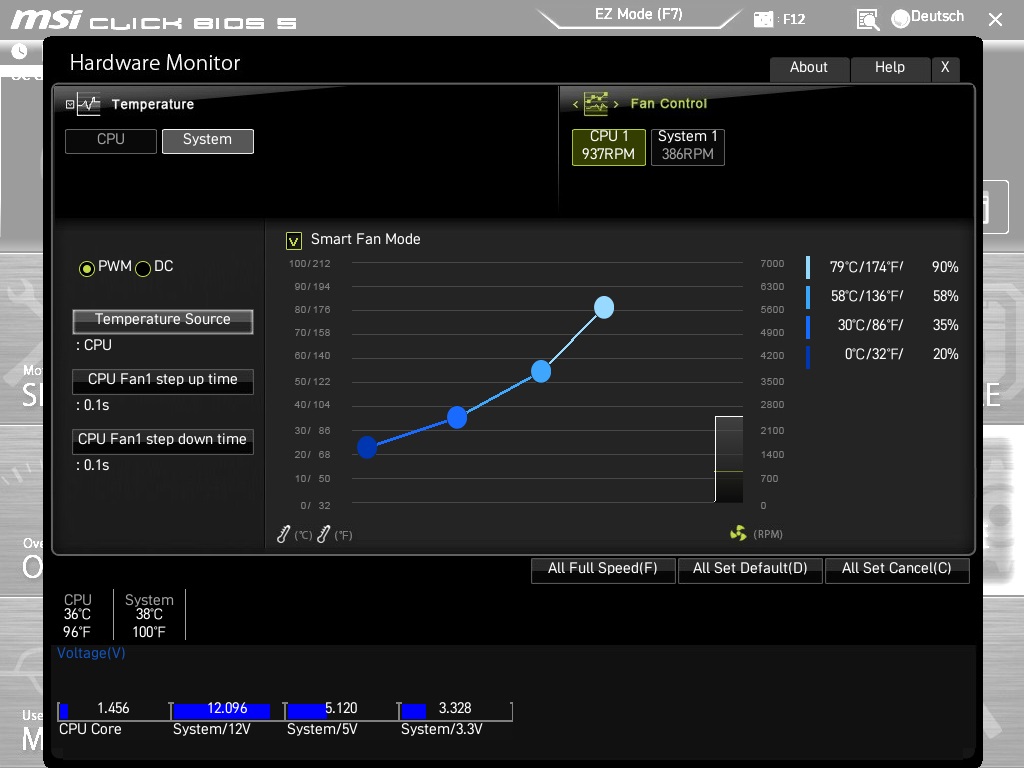1024x768 pixels.
Task: Select the PWM radio button
Action: pos(86,268)
